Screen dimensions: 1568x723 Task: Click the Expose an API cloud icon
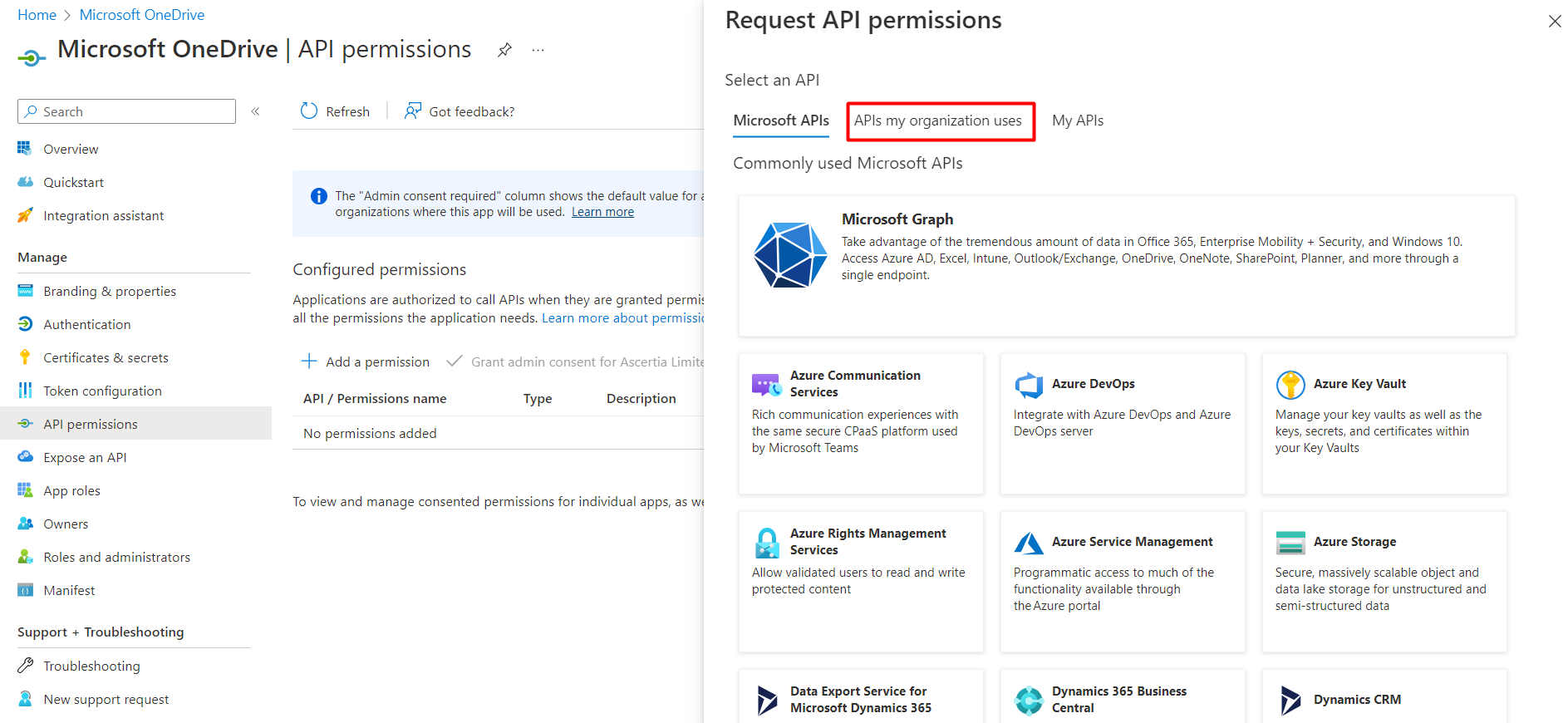pyautogui.click(x=25, y=457)
